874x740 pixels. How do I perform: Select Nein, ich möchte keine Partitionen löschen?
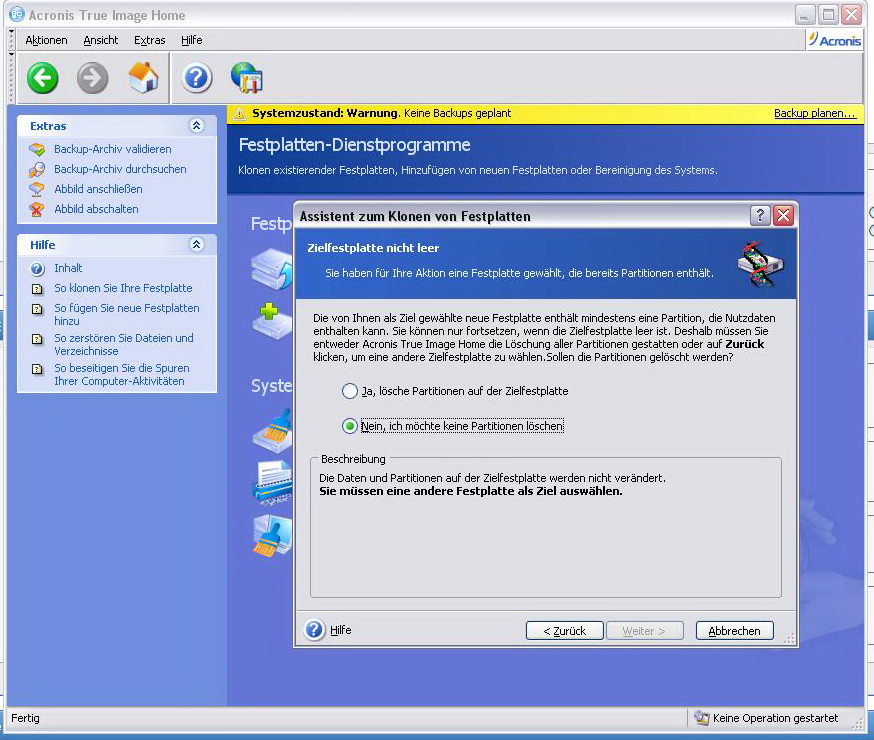click(x=349, y=426)
